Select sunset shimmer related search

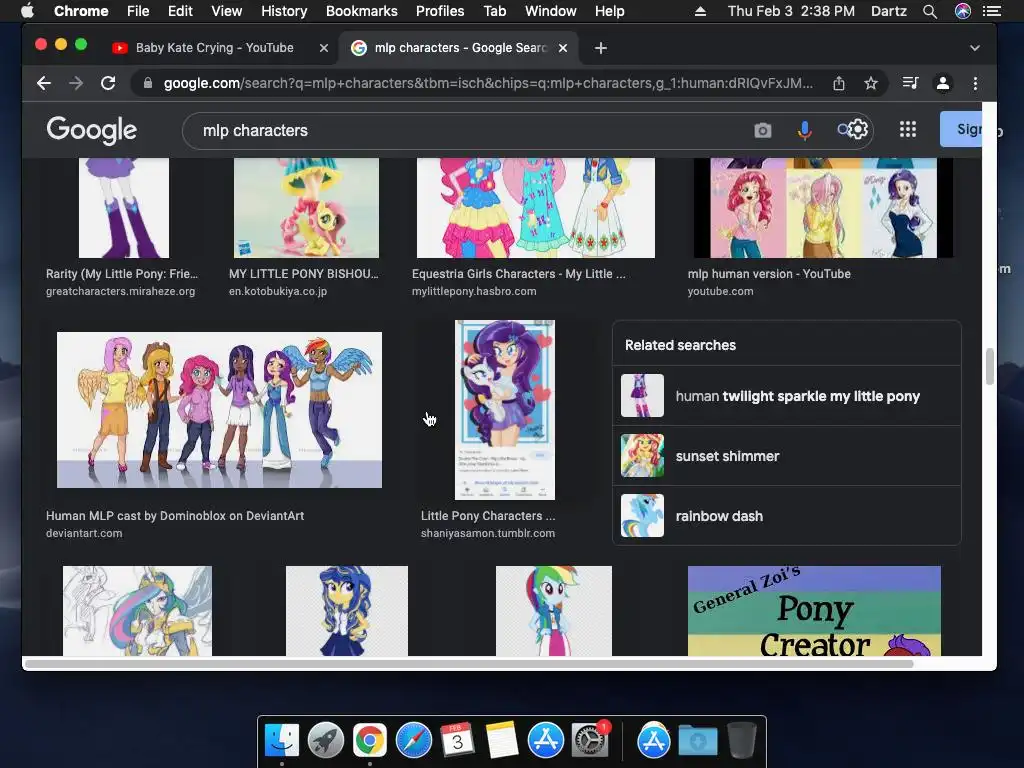786,456
